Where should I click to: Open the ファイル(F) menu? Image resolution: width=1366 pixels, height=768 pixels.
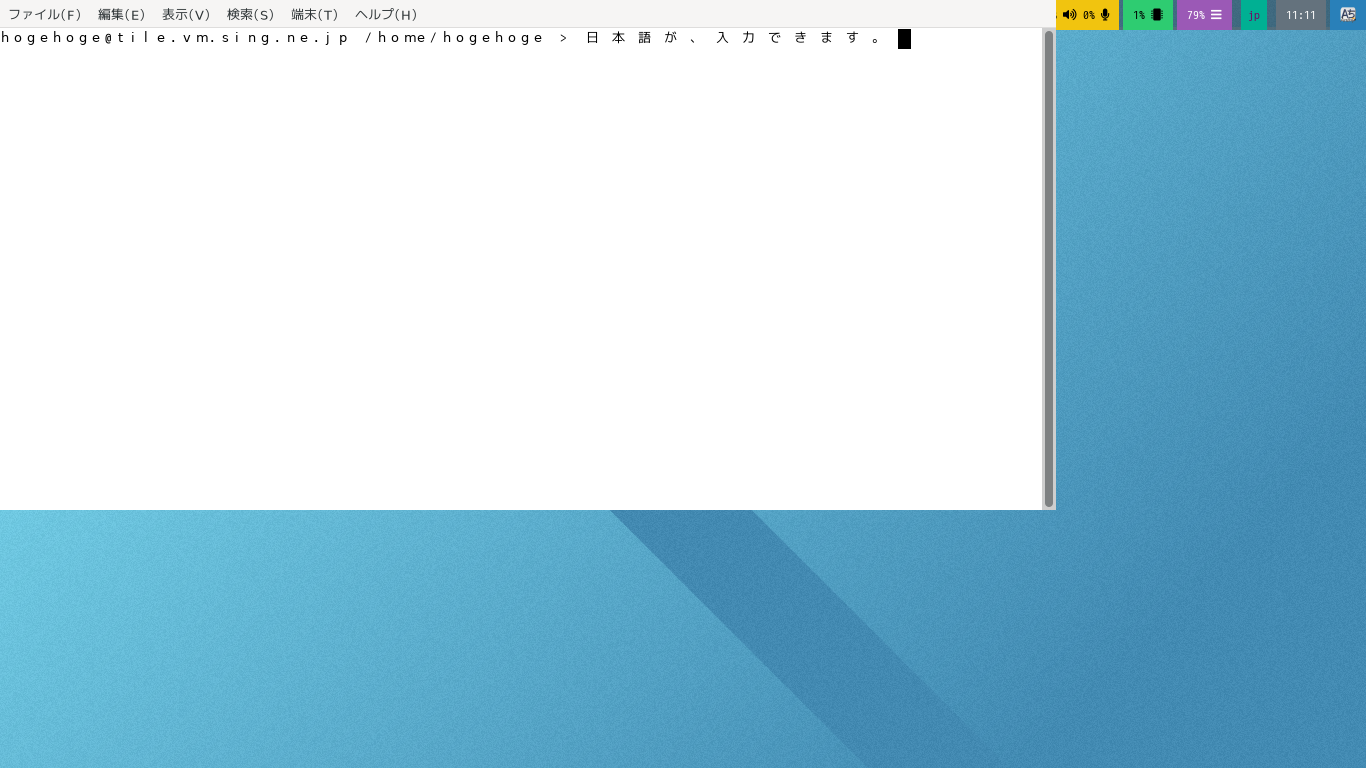click(45, 14)
